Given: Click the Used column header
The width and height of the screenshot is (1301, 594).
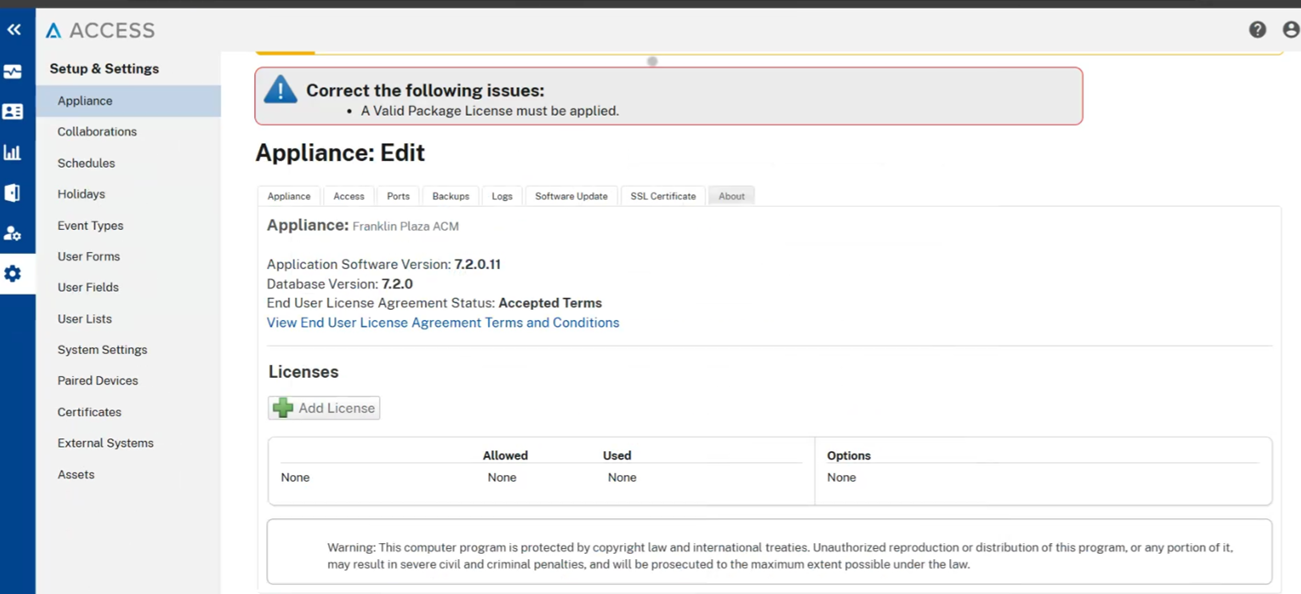Looking at the screenshot, I should pos(617,456).
